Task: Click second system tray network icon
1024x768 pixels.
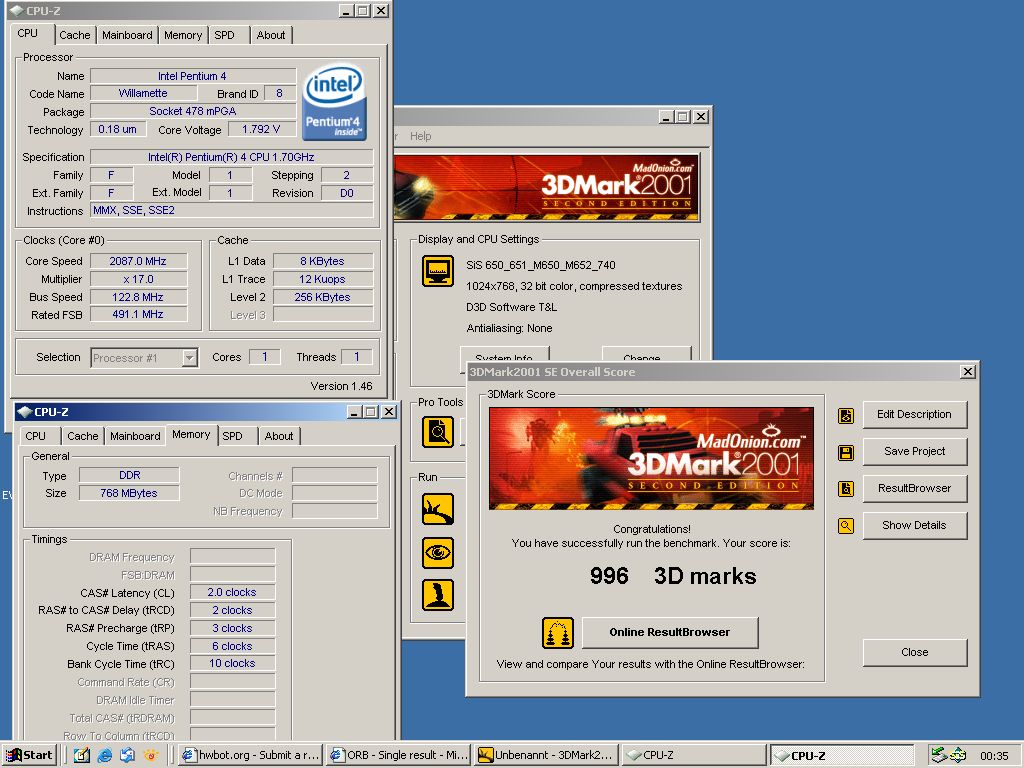Action: 958,755
